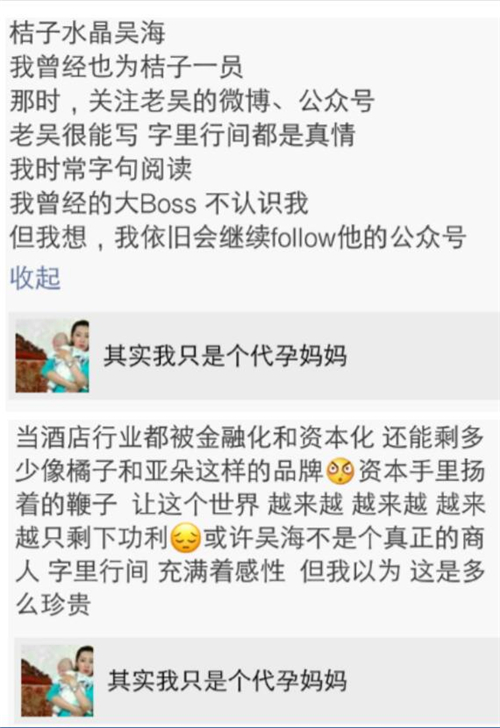Click the line starting 当酒店行业都被金融化
Image resolution: width=500 pixels, height=728 pixels.
(x=250, y=438)
